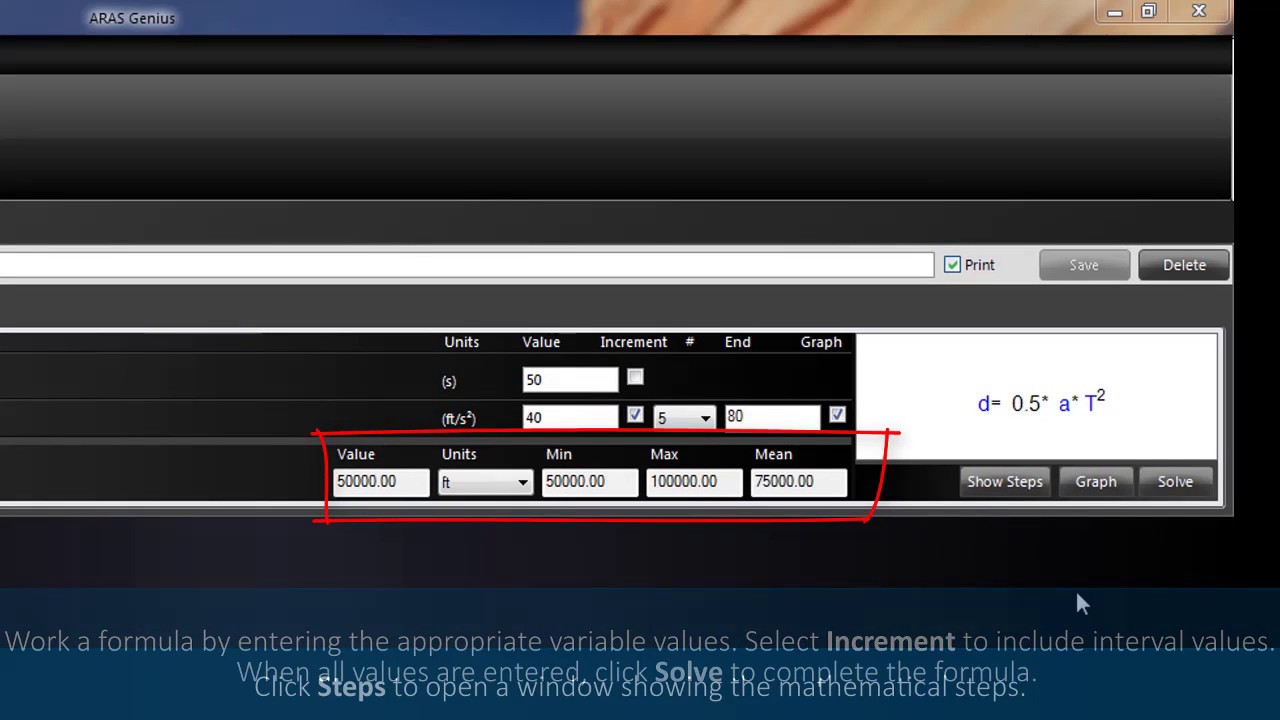The height and width of the screenshot is (720, 1280).
Task: Click Show Steps button
Action: click(1005, 482)
